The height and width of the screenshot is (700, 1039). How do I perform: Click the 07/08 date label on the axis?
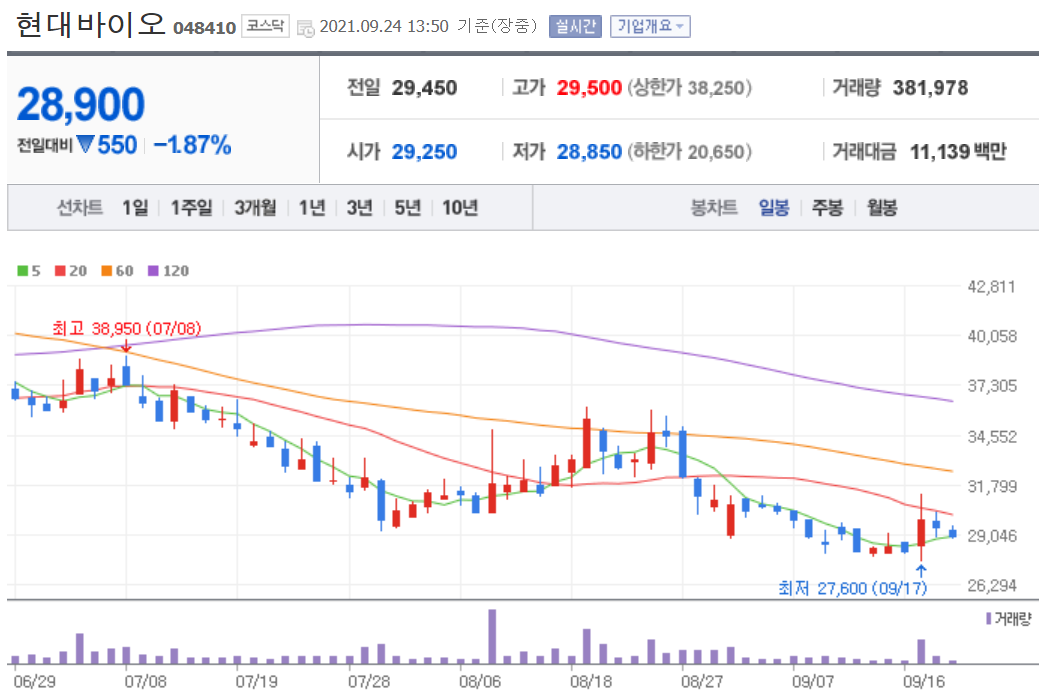[x=146, y=681]
